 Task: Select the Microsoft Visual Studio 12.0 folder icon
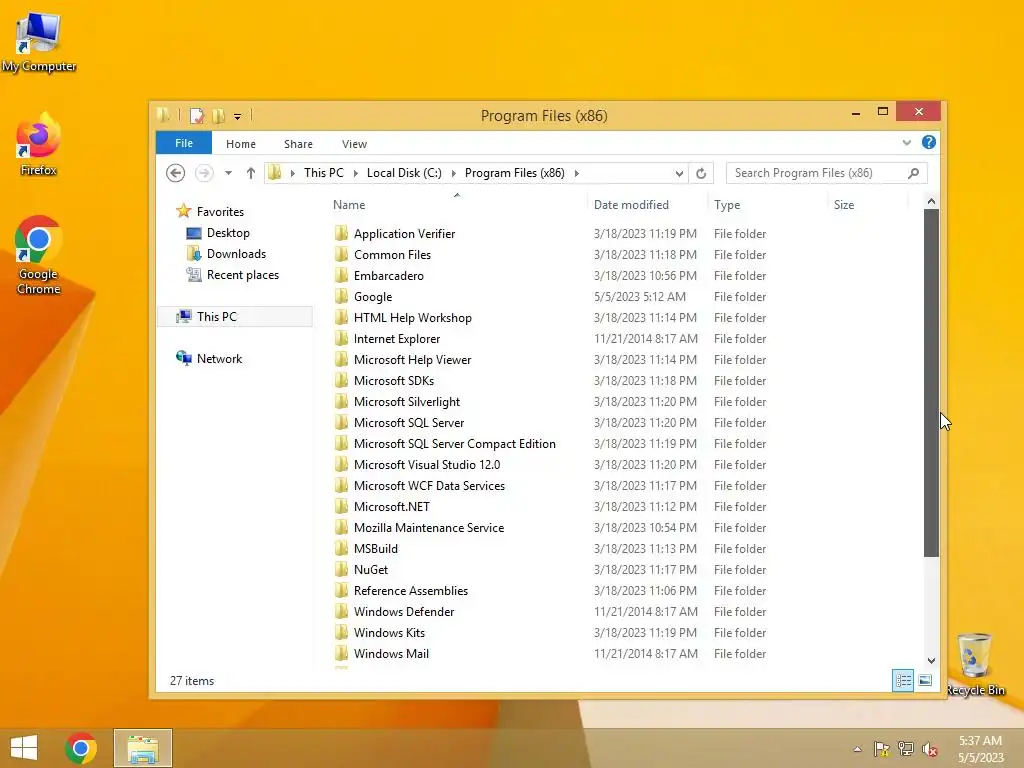(341, 464)
